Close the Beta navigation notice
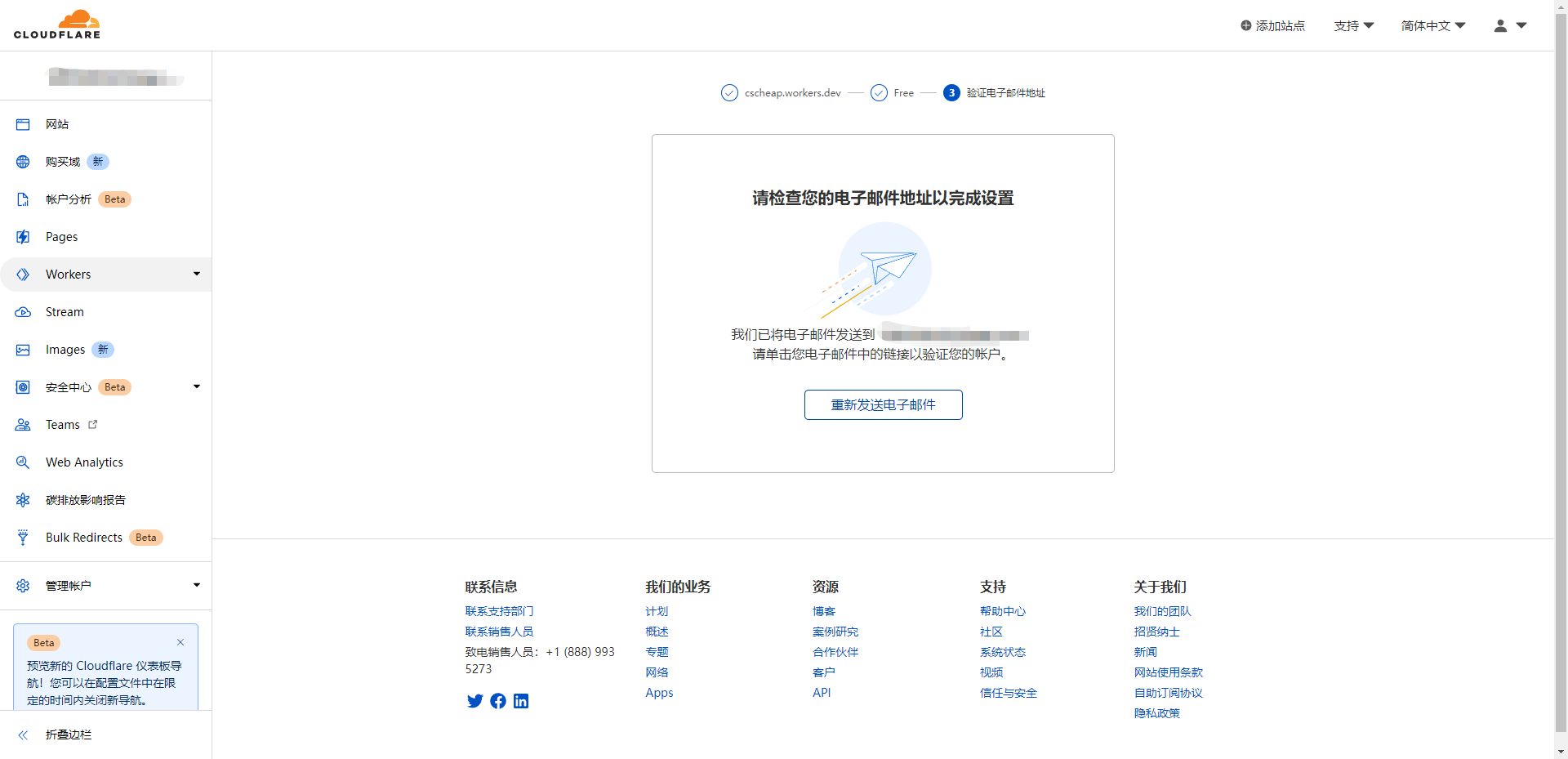Image resolution: width=1568 pixels, height=759 pixels. click(x=180, y=642)
